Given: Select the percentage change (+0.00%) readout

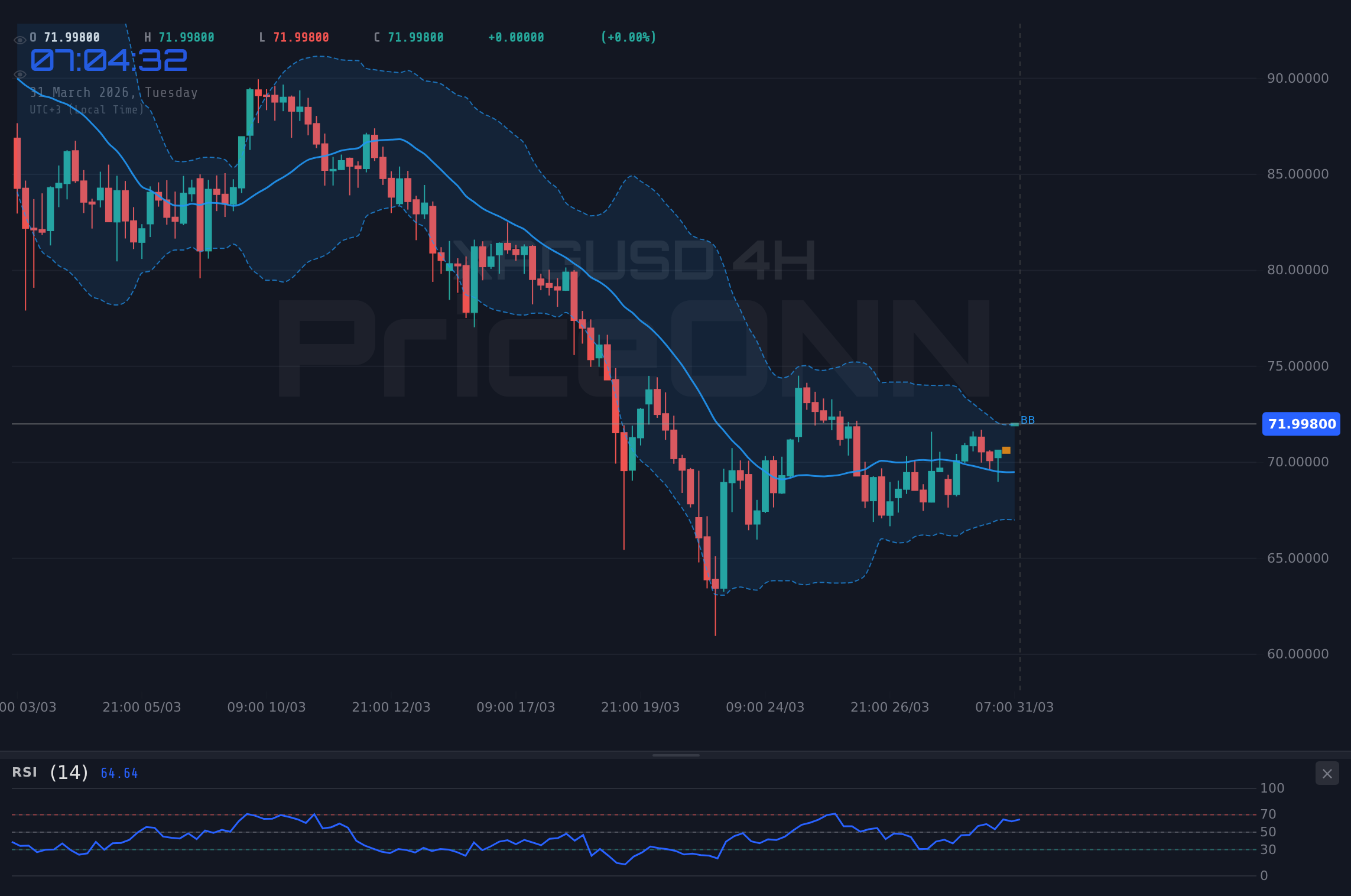Looking at the screenshot, I should tap(628, 37).
